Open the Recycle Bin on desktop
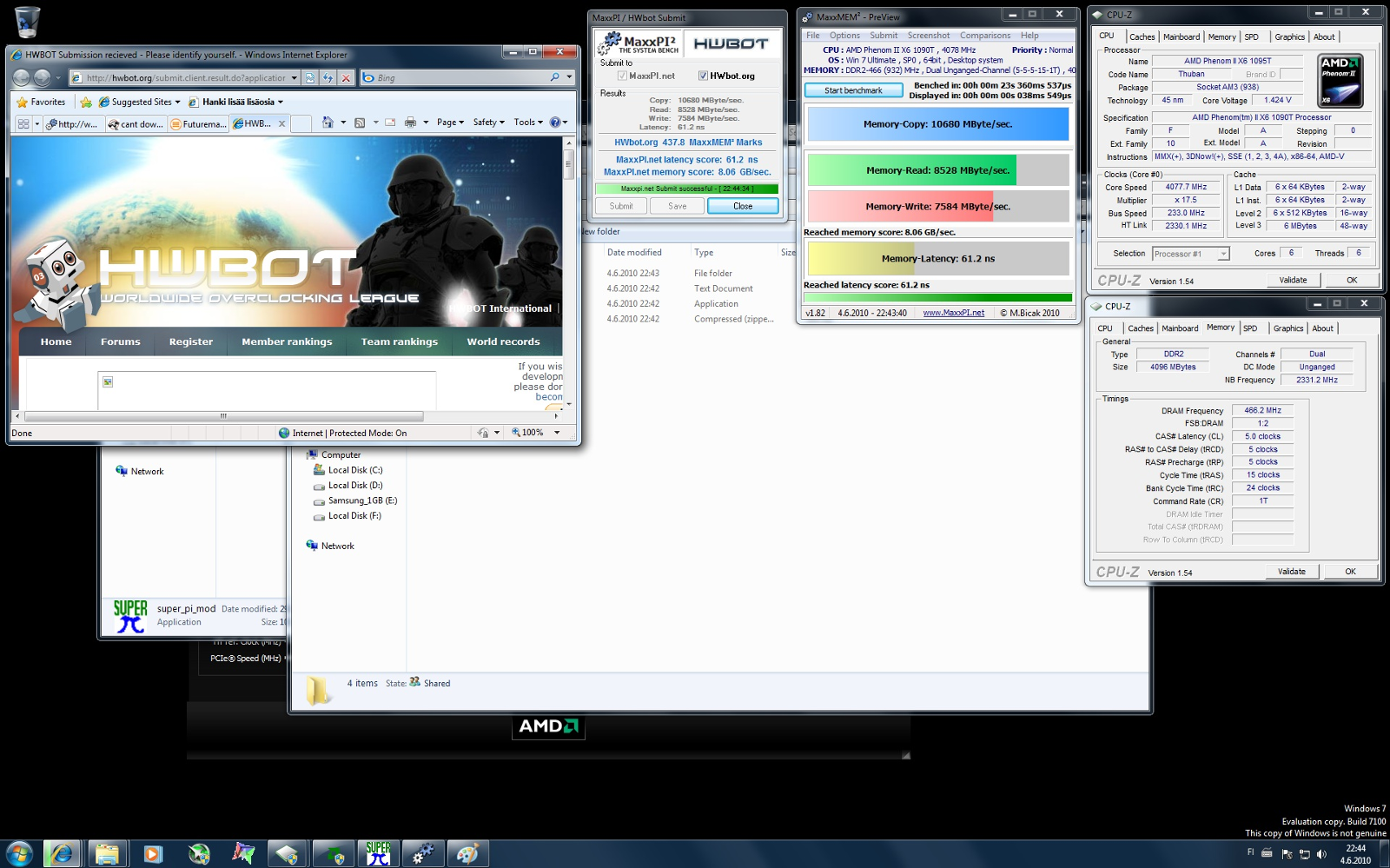This screenshot has height=868, width=1390. coord(27,21)
